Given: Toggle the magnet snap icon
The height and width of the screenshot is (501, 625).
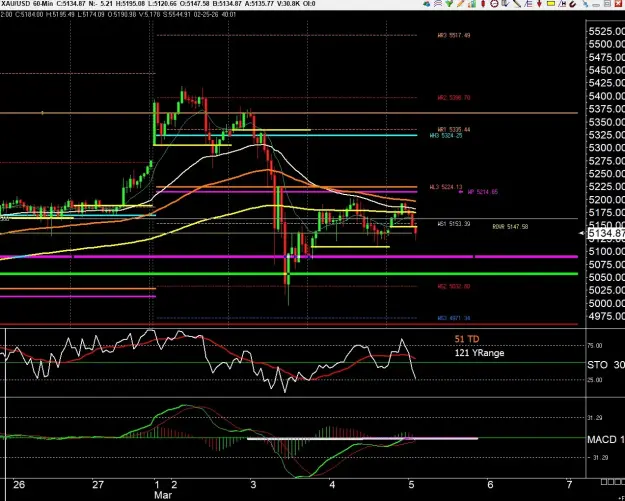Looking at the screenshot, I should [x=573, y=4].
